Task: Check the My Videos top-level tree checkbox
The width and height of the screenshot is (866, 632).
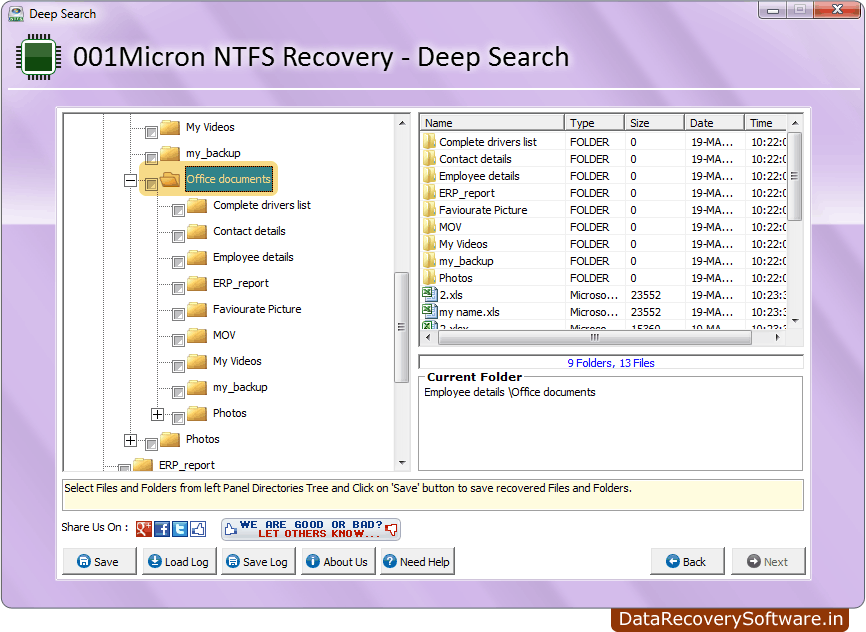Action: 151,133
